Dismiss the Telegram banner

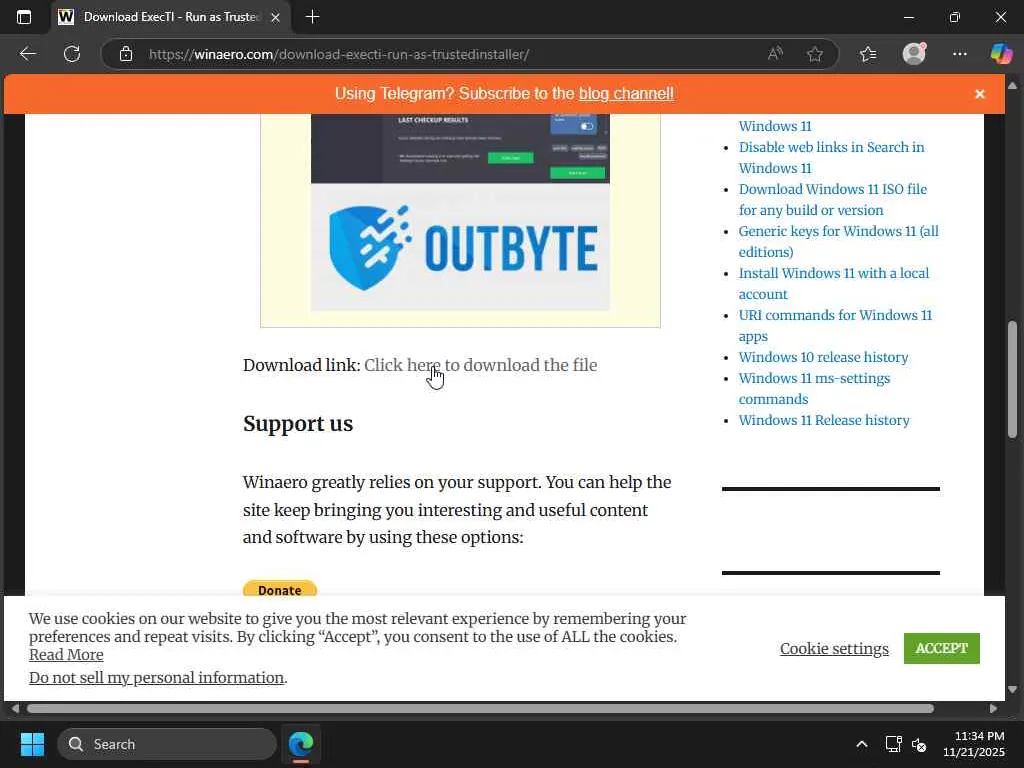(980, 94)
